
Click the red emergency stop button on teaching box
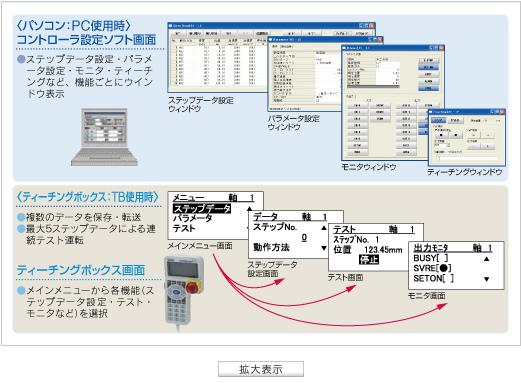pos(193,287)
